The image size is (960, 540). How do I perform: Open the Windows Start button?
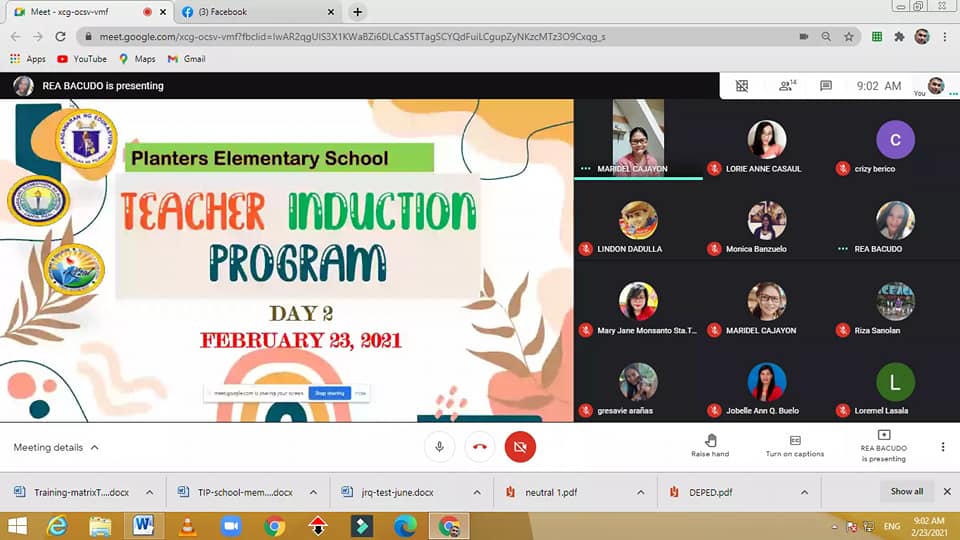(x=17, y=526)
